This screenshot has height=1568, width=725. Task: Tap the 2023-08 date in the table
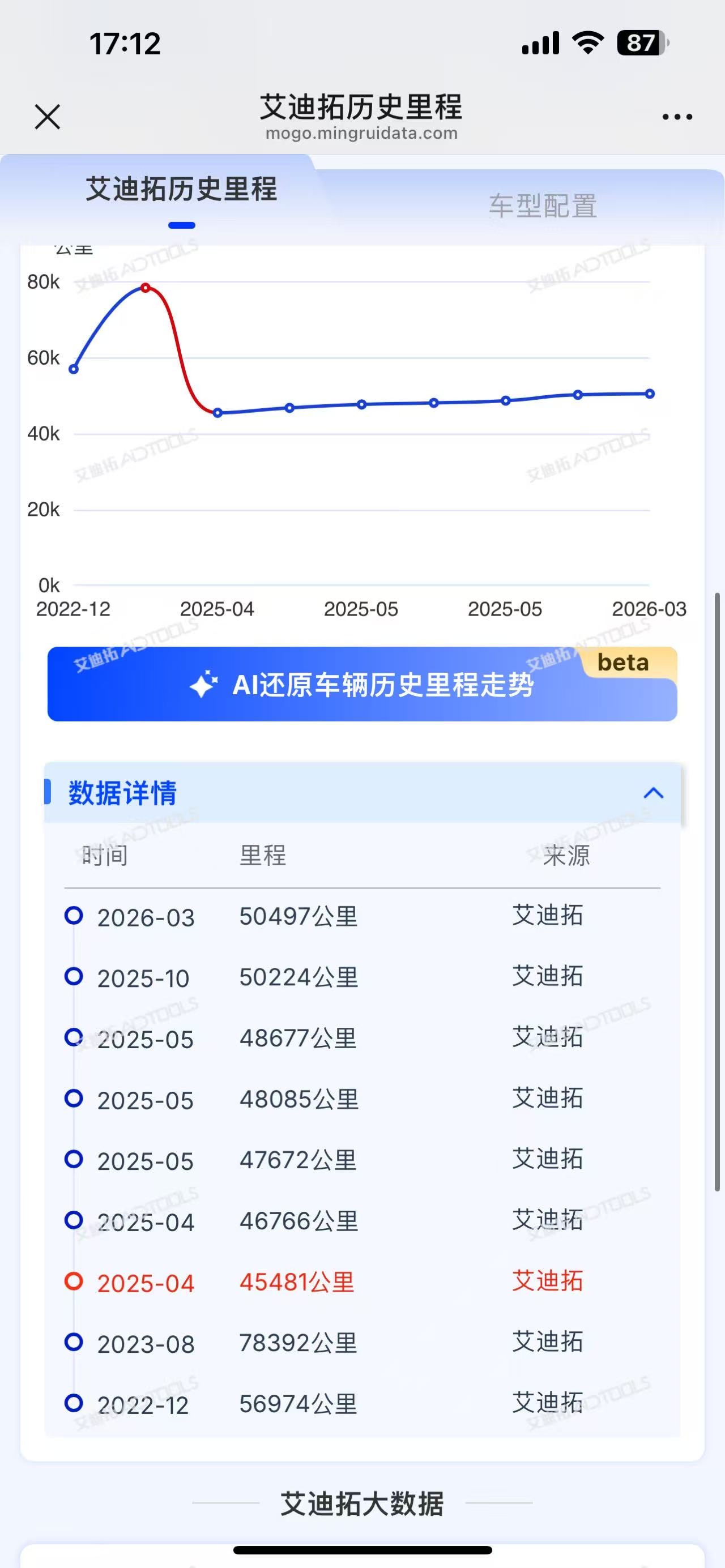[x=146, y=1344]
